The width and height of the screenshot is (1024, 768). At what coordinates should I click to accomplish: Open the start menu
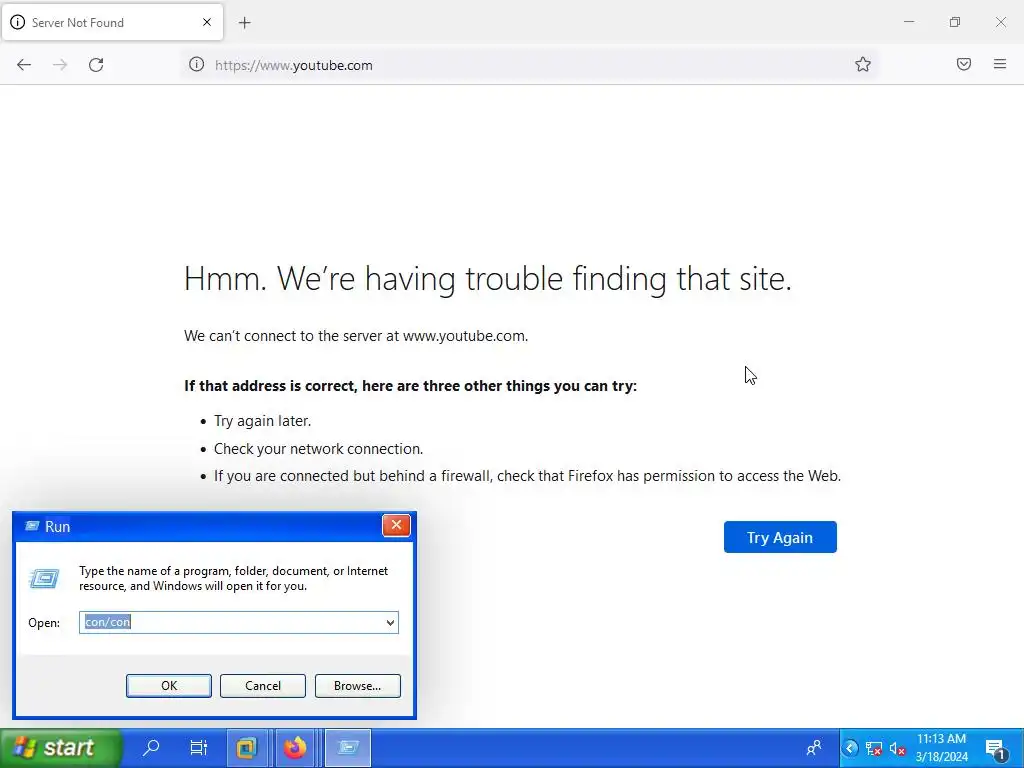tap(60, 748)
